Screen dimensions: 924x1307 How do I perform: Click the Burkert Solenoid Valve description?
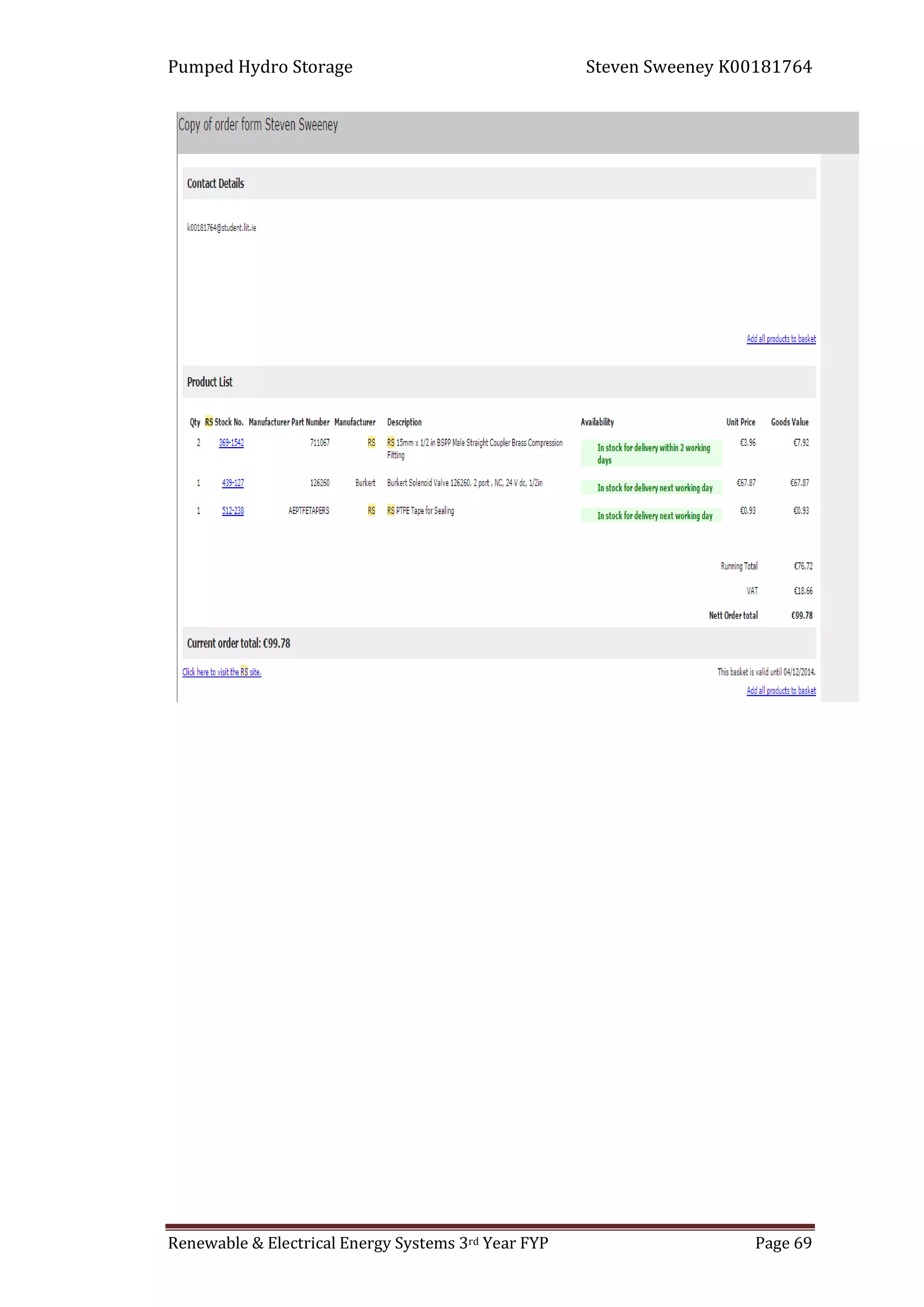(465, 483)
